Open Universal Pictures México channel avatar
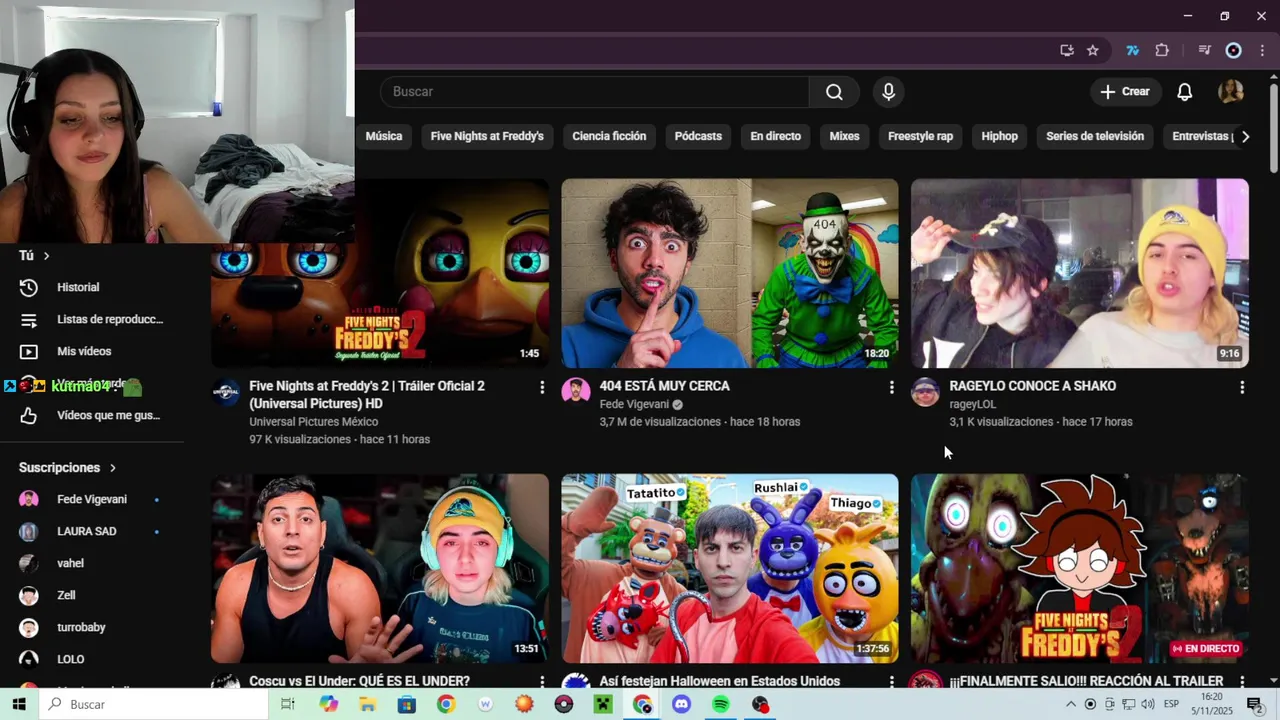 pyautogui.click(x=226, y=391)
